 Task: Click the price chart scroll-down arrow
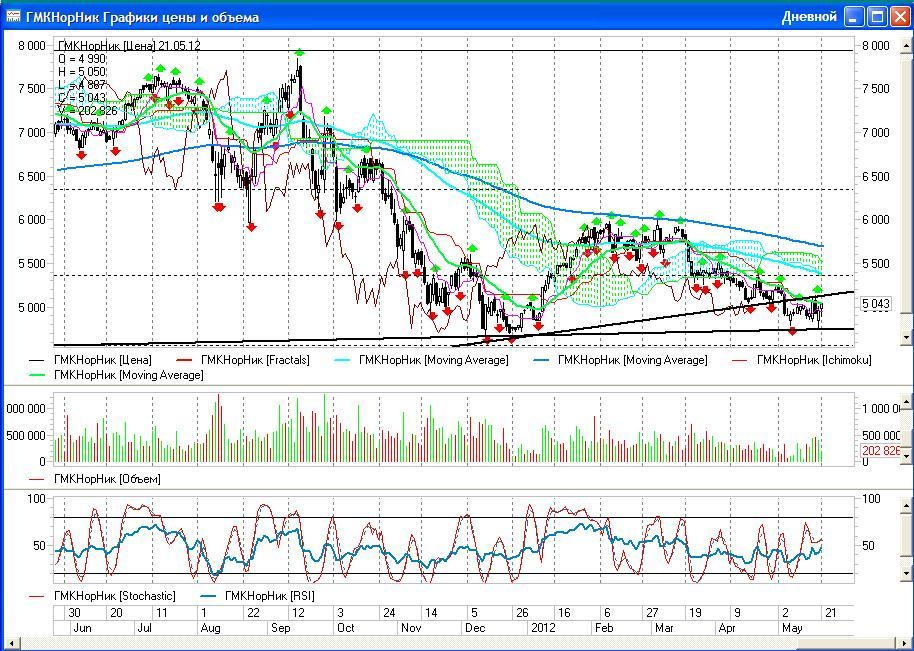click(x=906, y=337)
